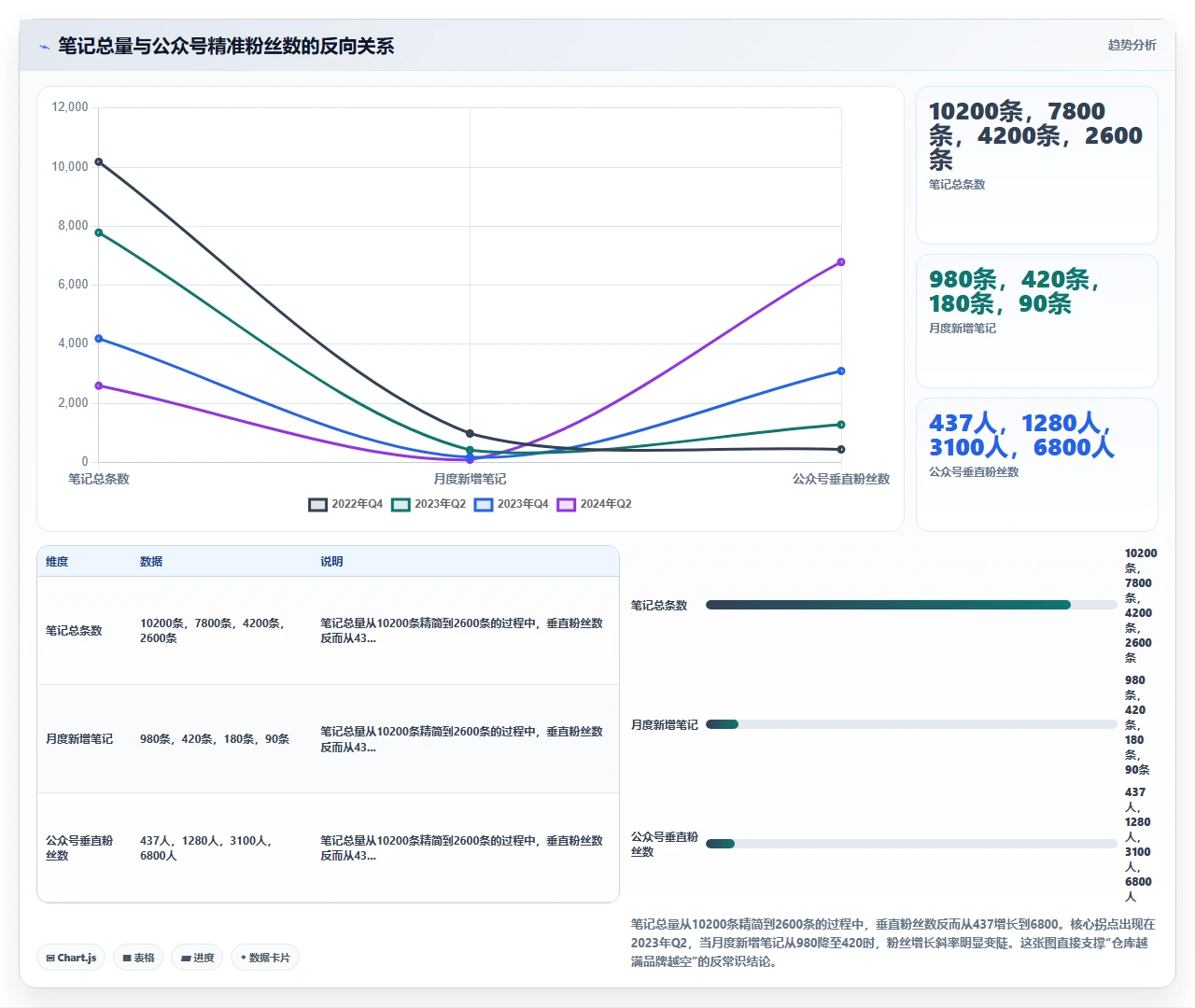The height and width of the screenshot is (1008, 1195).
Task: Toggle the 2023年Q4 legend series
Action: tap(511, 504)
